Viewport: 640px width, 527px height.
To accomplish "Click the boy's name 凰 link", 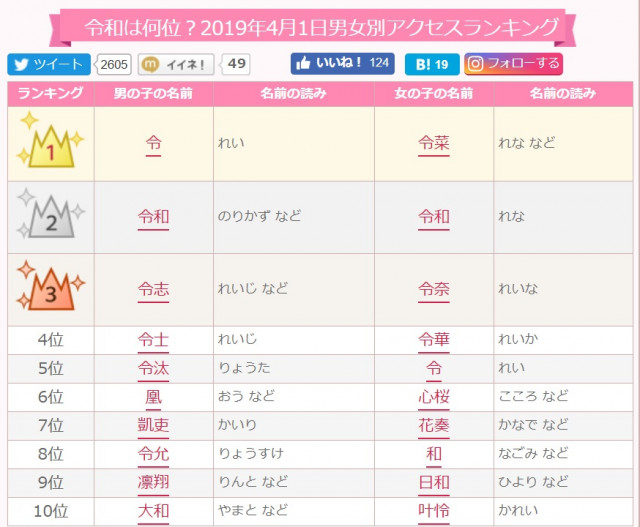I will click(x=153, y=397).
